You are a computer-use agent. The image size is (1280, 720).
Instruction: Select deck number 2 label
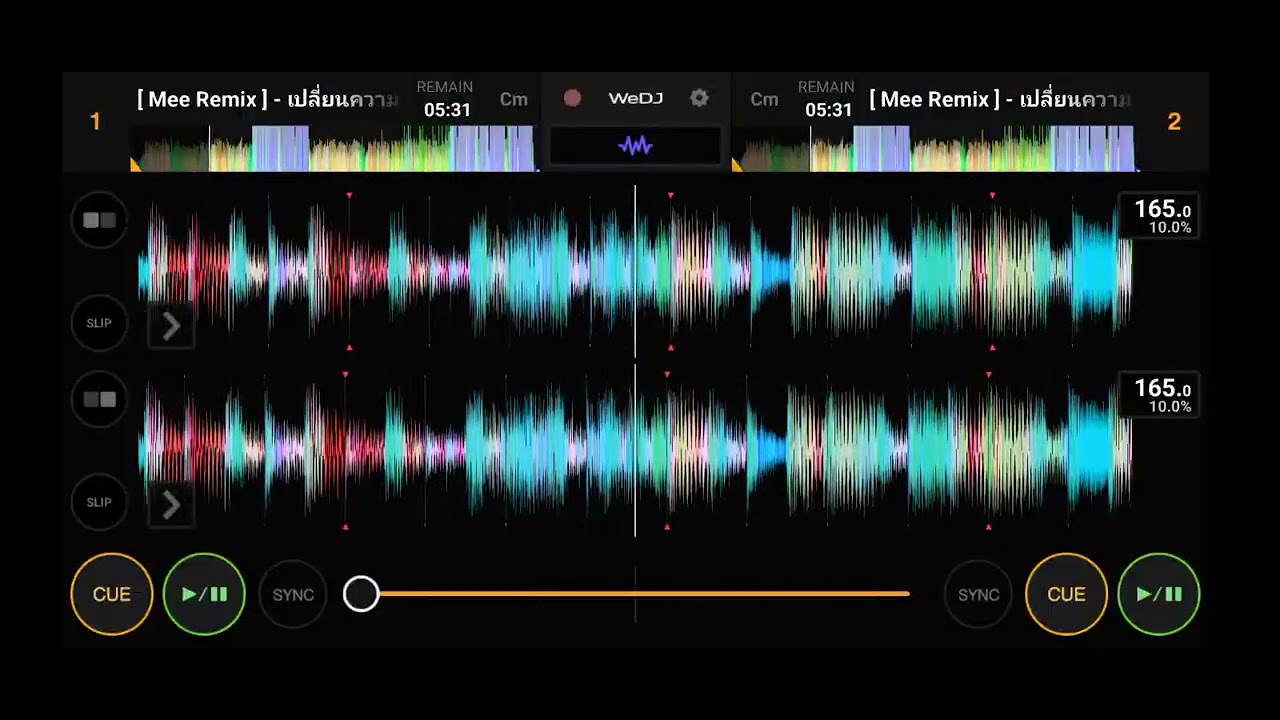[1174, 122]
